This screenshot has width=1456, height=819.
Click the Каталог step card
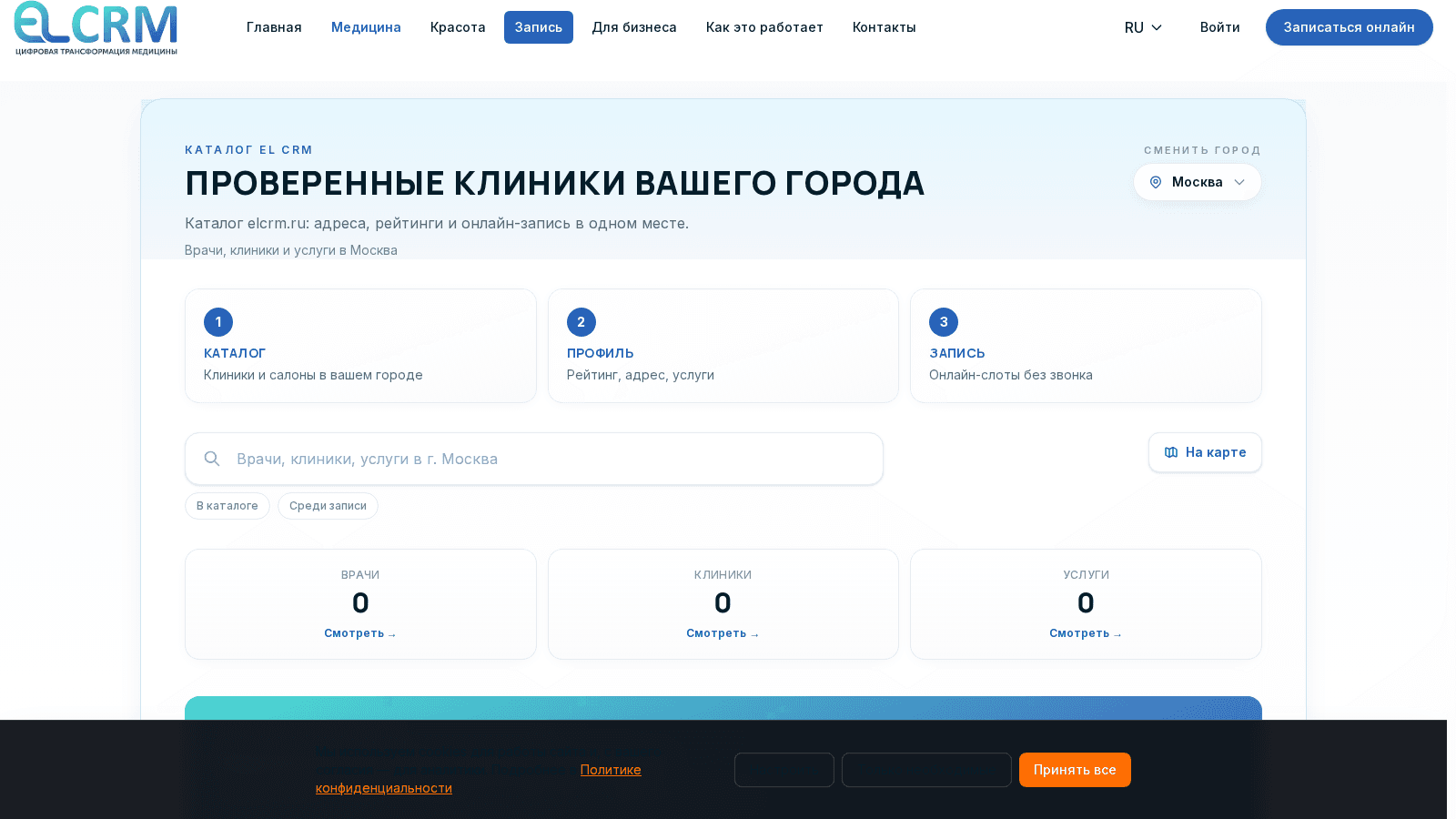tap(360, 346)
